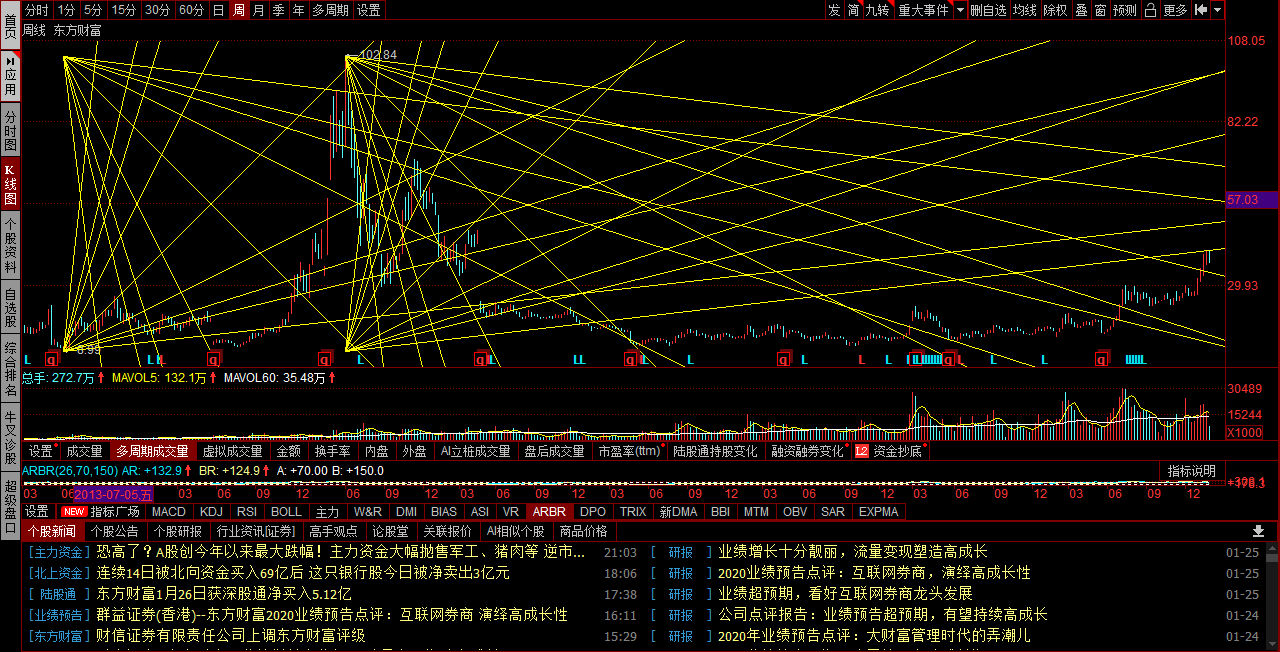This screenshot has height=652, width=1280.
Task: Select 年 yearly period
Action: [298, 10]
